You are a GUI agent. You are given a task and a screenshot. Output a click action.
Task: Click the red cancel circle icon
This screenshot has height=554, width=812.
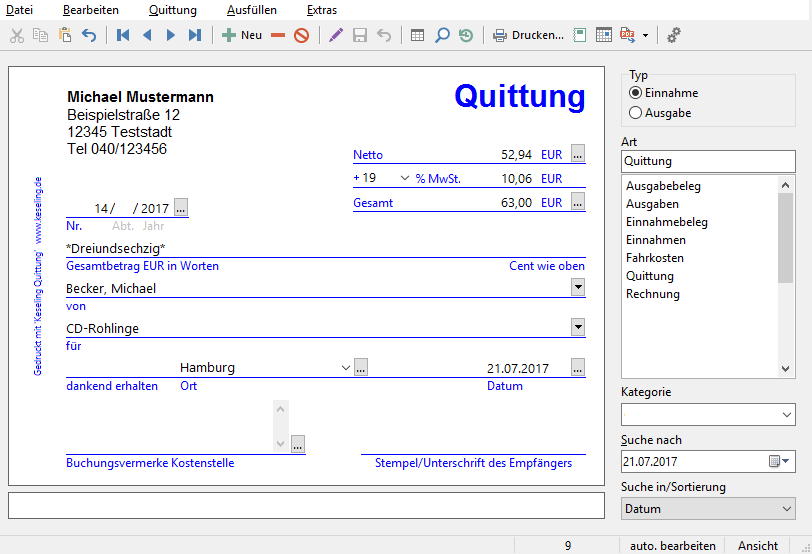tap(301, 35)
